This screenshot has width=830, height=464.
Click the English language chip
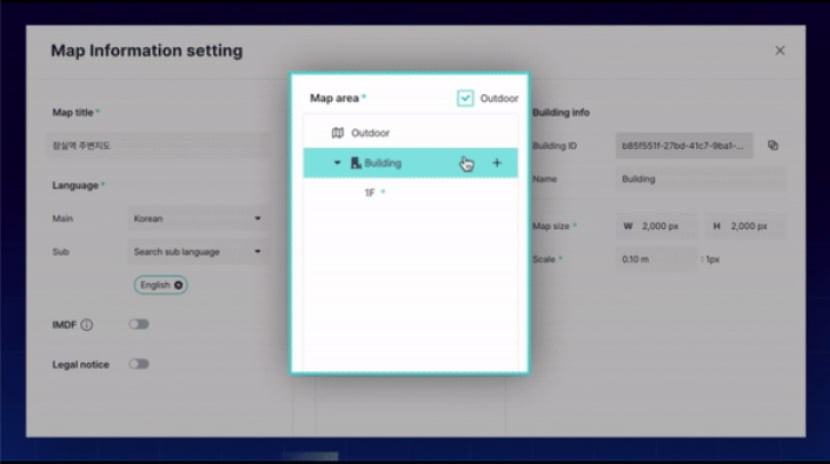[x=160, y=285]
